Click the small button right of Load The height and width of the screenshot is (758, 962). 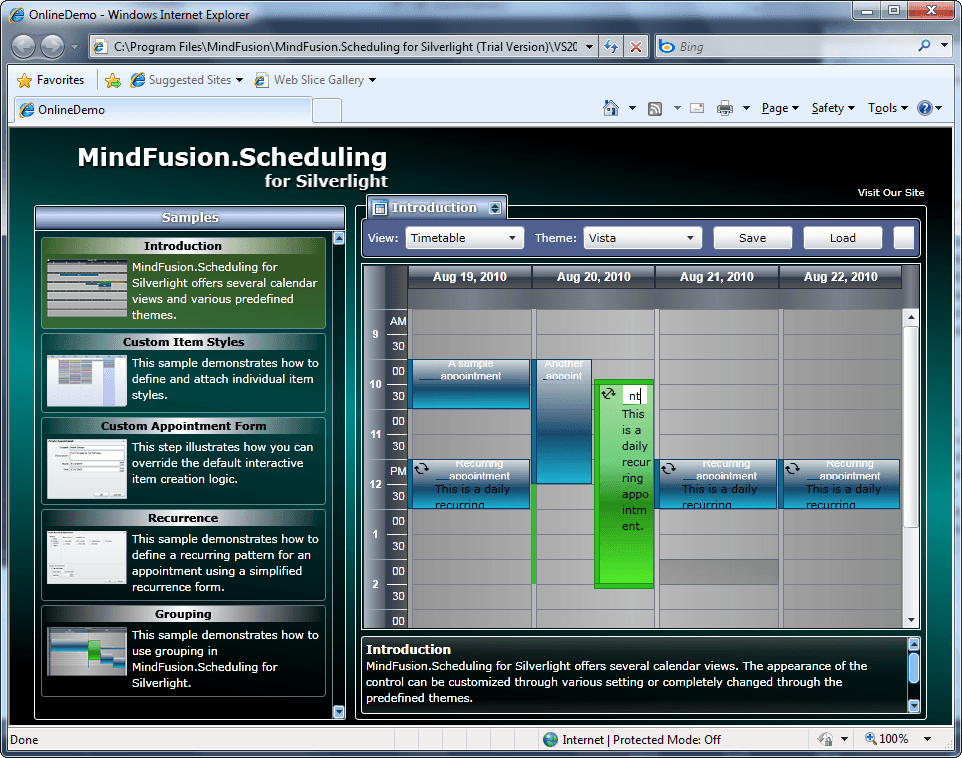click(x=904, y=238)
